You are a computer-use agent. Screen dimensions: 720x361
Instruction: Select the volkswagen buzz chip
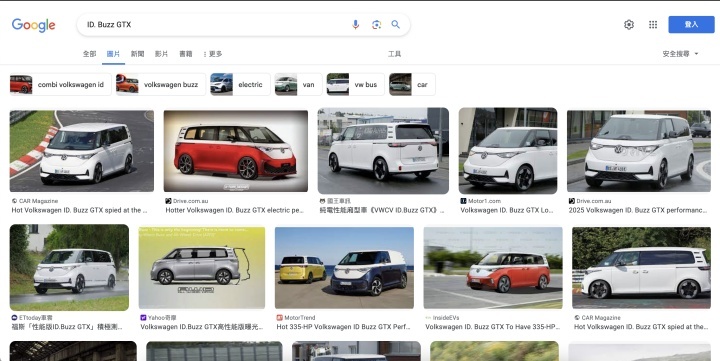point(161,85)
